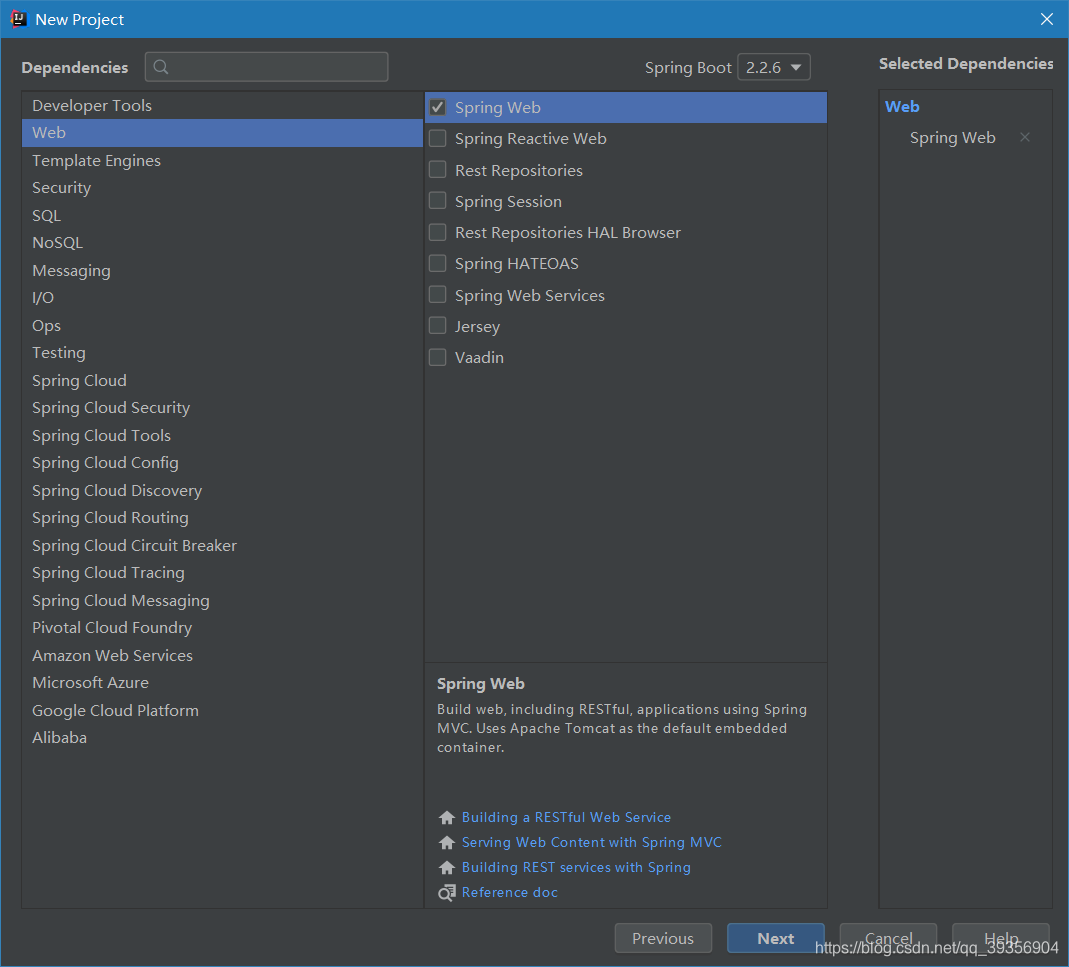
Task: Check Spring HATEOAS dependency
Action: coord(438,263)
